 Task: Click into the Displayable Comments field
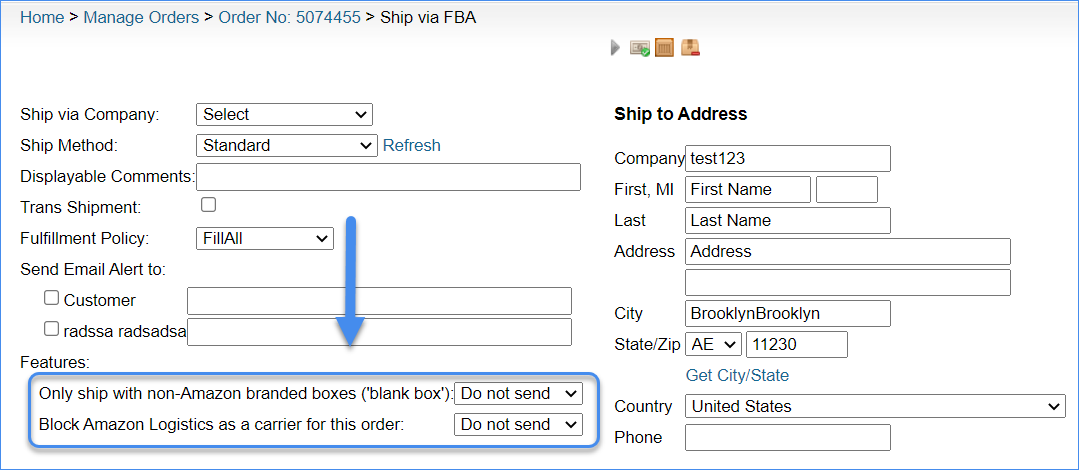click(389, 177)
